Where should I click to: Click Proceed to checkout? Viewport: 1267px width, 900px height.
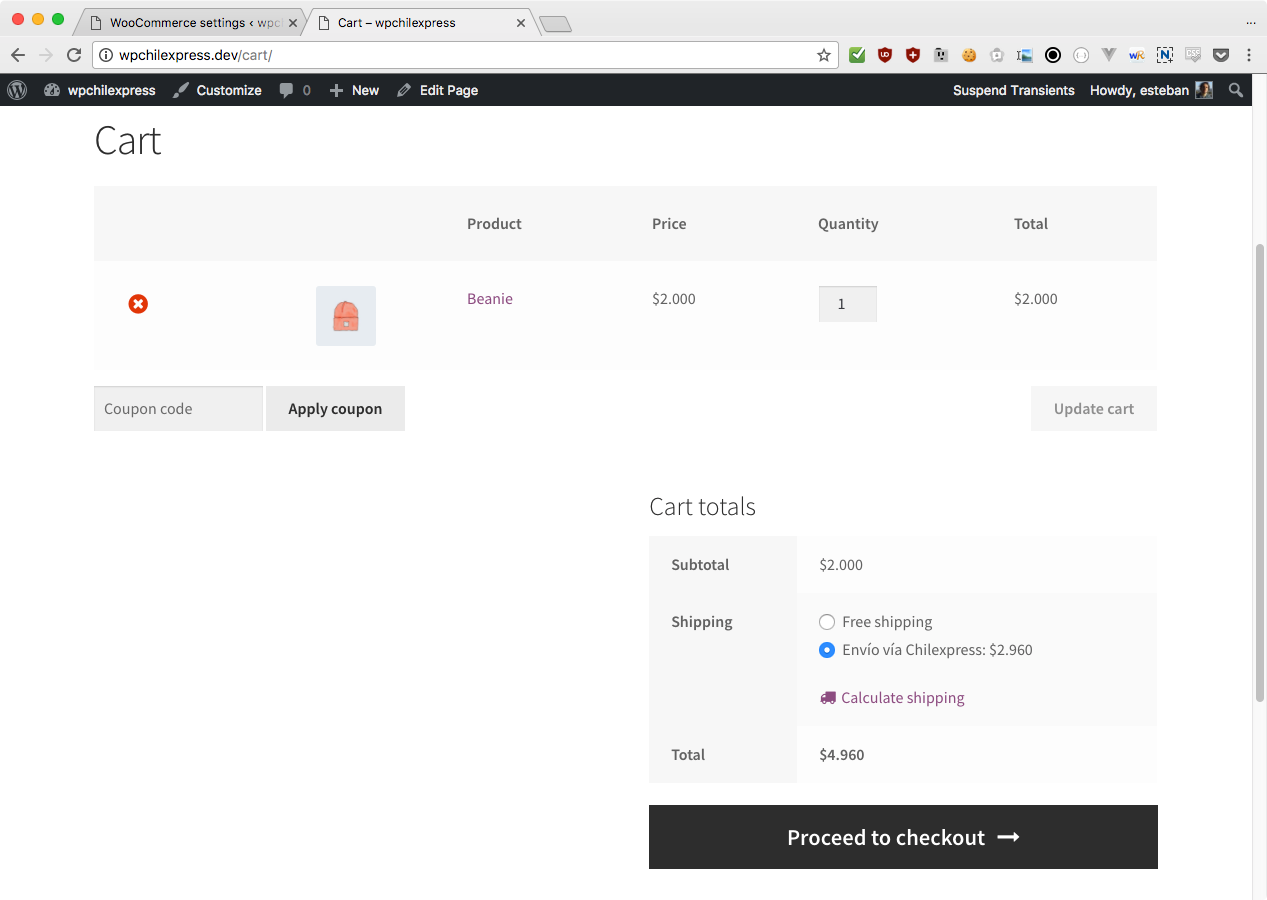[x=903, y=837]
